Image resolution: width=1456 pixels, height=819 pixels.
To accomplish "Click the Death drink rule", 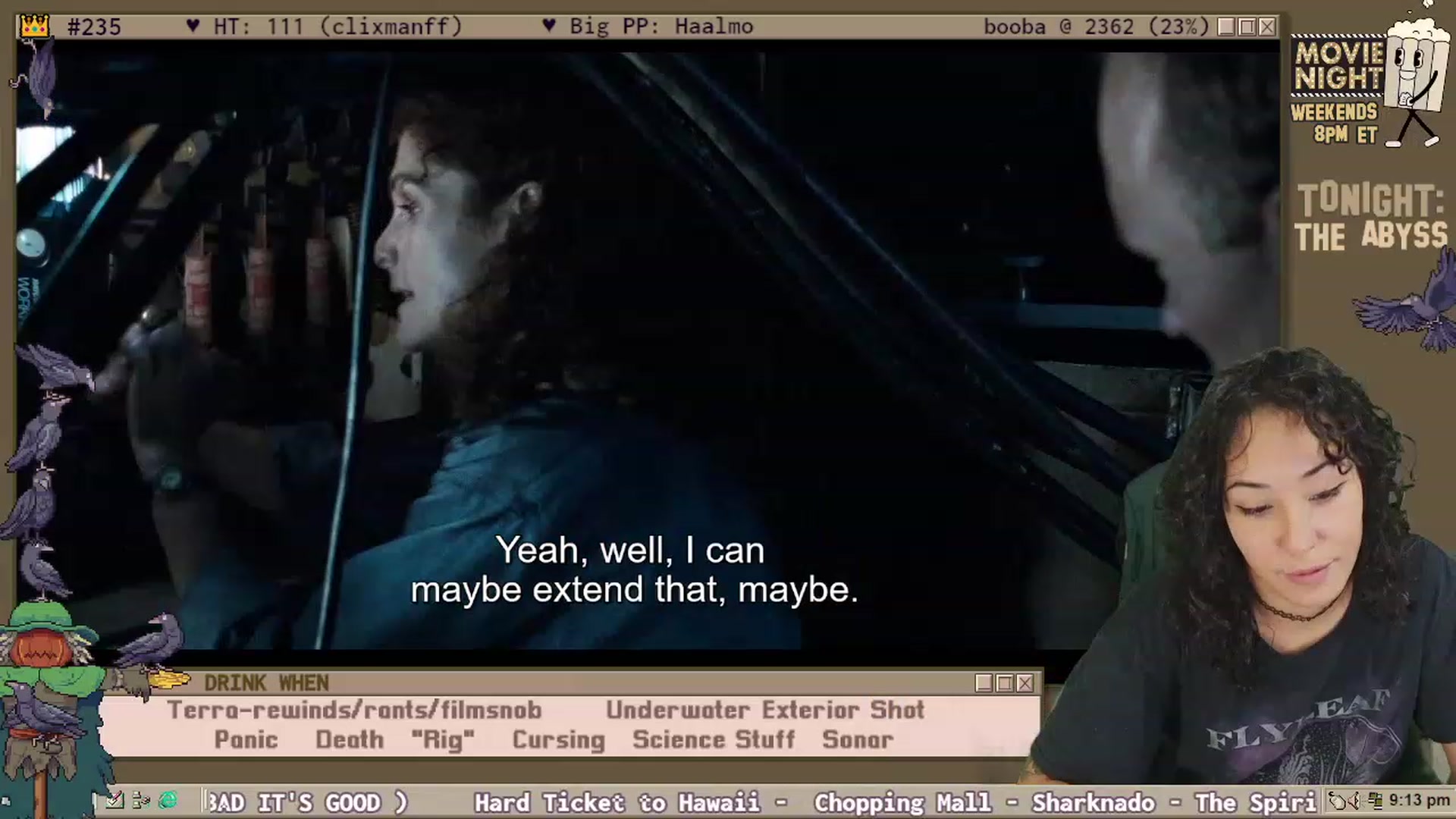I will tap(350, 739).
